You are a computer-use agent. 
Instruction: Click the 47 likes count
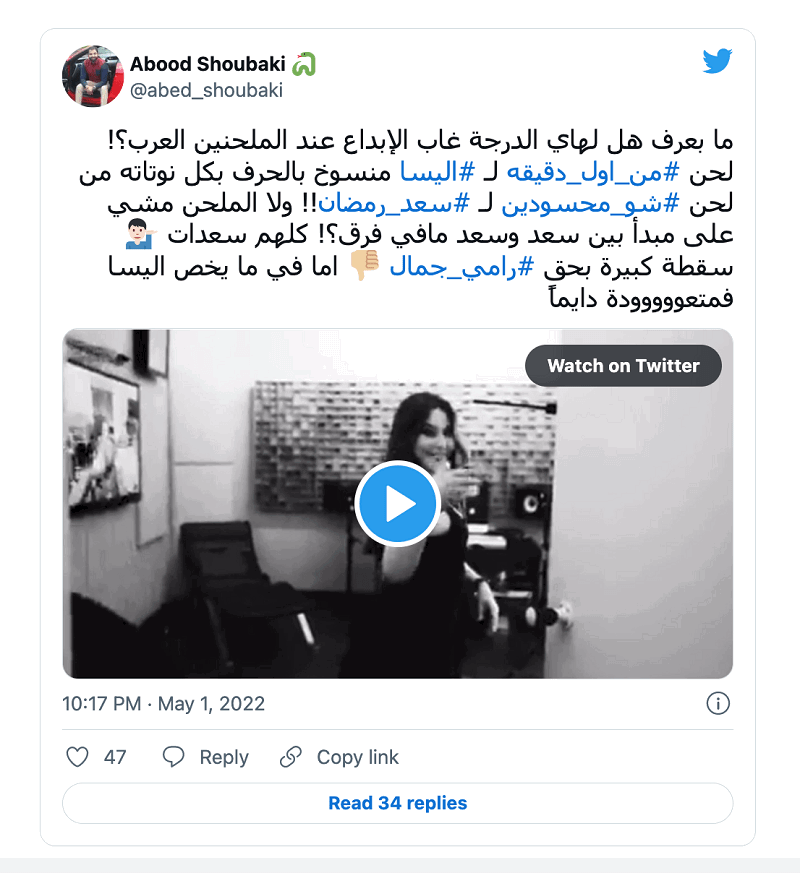(x=115, y=757)
